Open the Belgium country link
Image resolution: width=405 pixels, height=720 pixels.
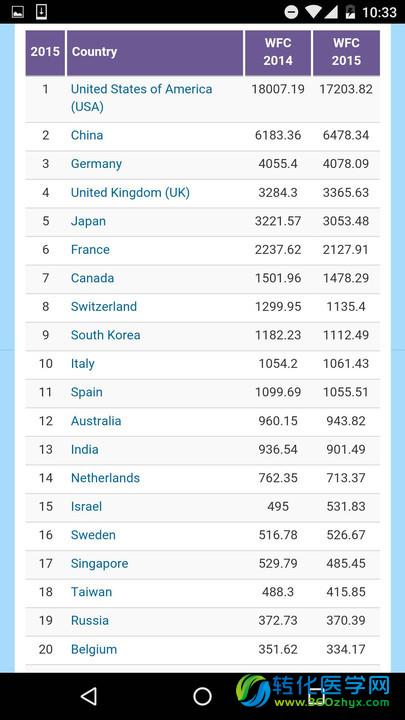coord(94,649)
